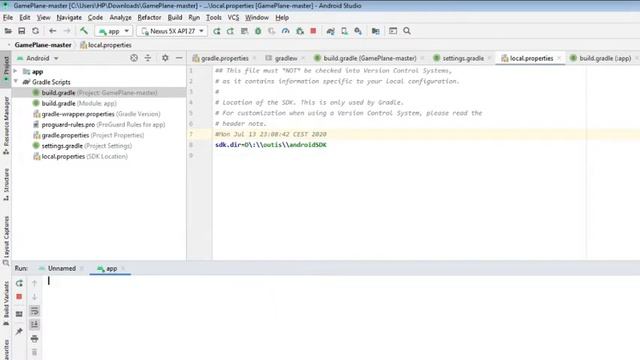
Task: Open the Help menu
Action: pos(282,18)
